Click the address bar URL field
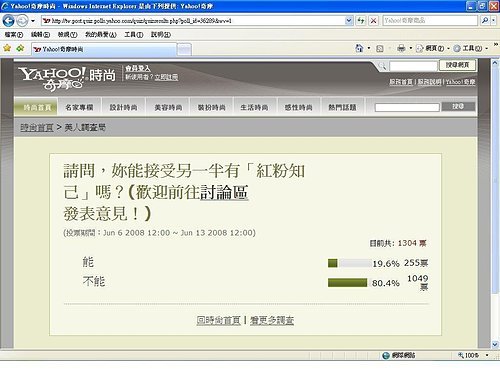 click(193, 21)
